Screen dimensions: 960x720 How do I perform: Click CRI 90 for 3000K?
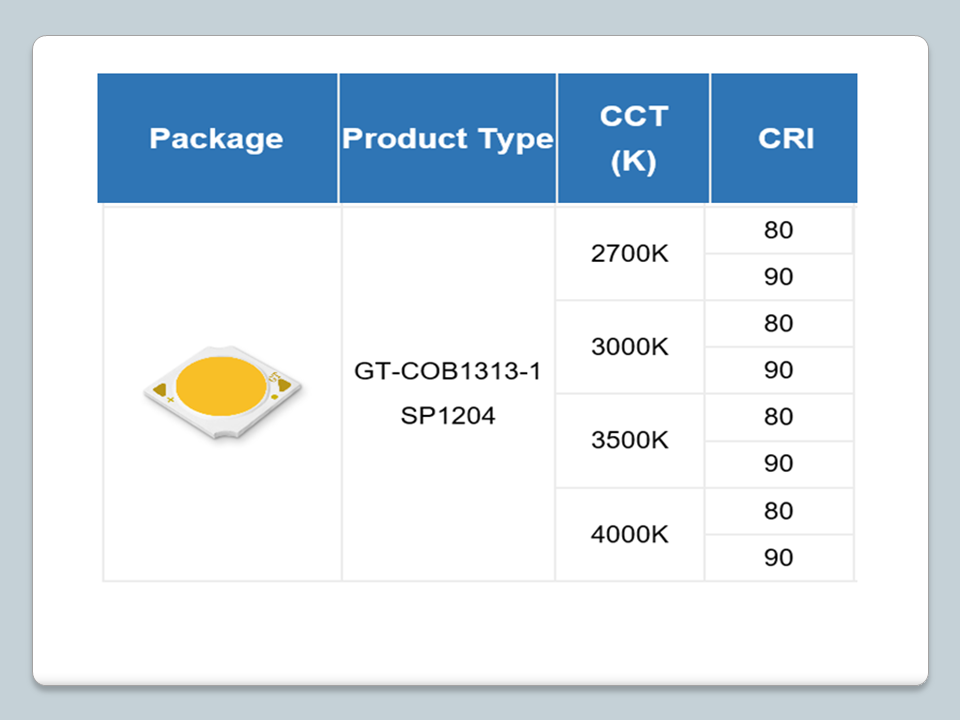[x=778, y=371]
